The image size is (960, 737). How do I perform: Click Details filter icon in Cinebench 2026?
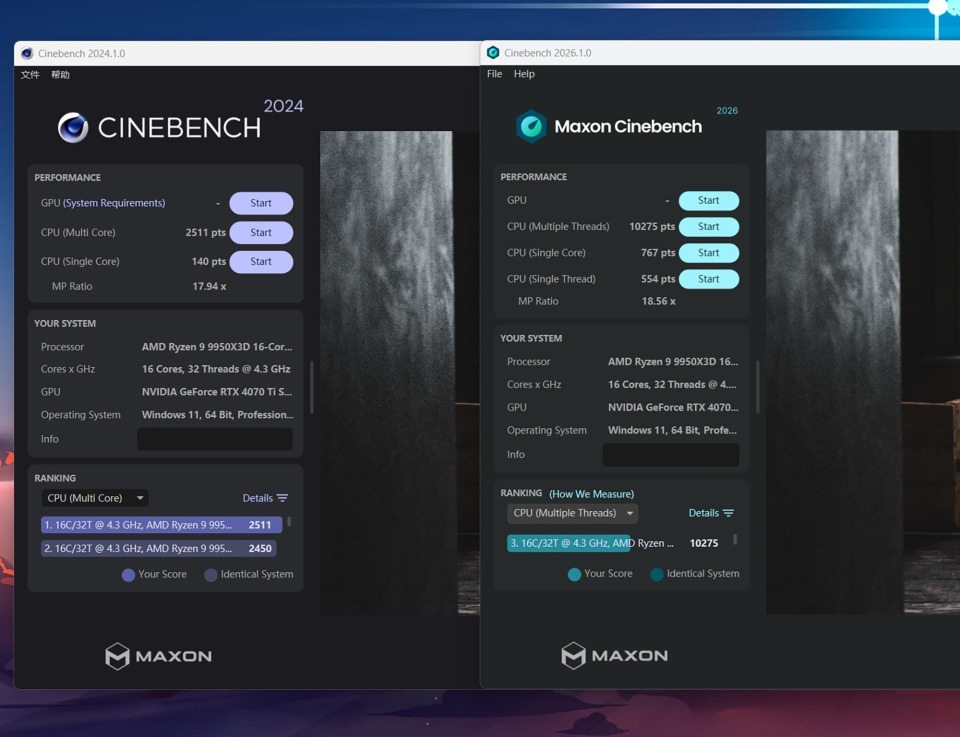729,513
